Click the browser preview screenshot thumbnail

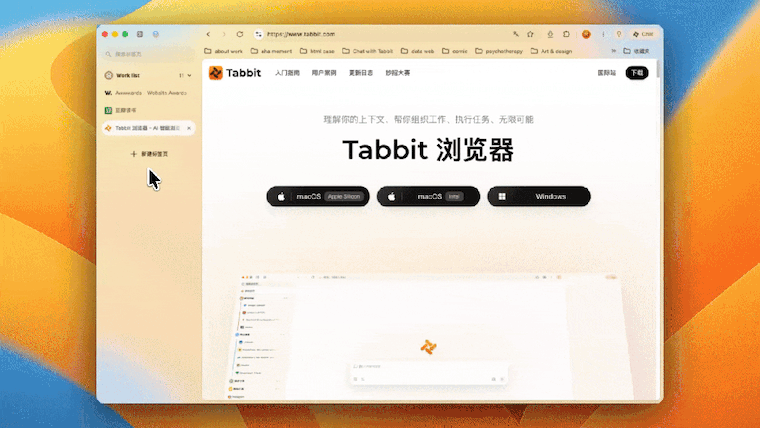428,336
